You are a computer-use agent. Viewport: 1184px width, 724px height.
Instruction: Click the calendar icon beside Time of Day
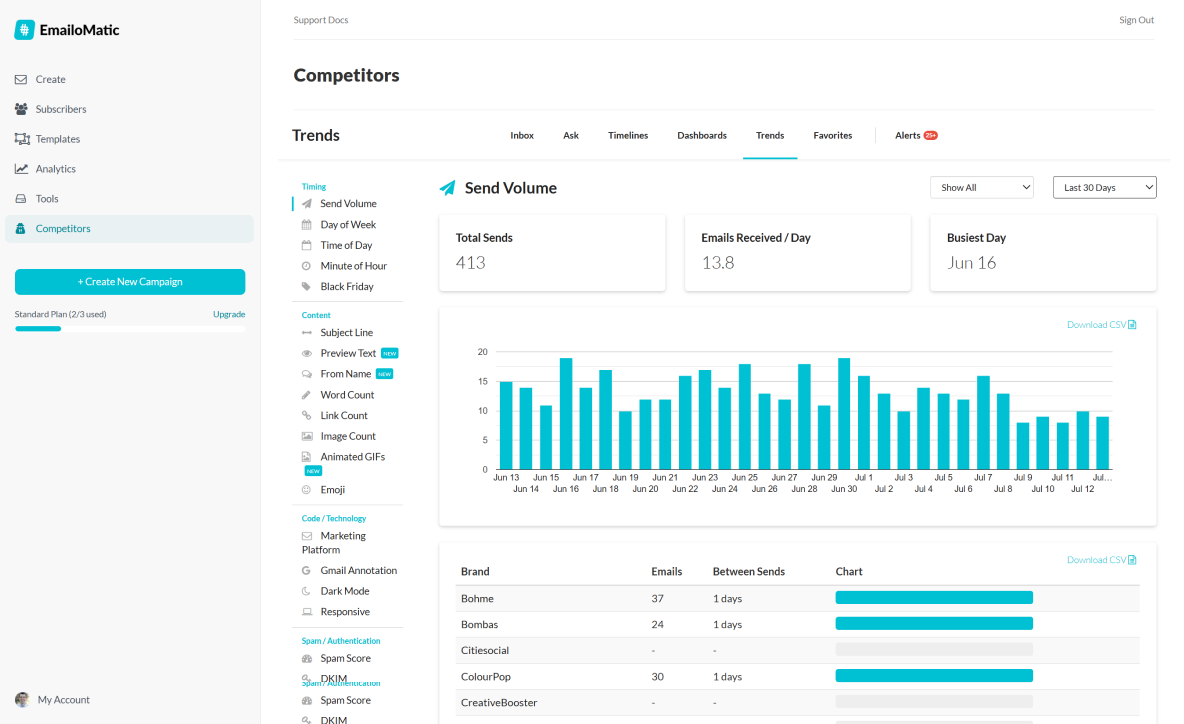[x=307, y=245]
